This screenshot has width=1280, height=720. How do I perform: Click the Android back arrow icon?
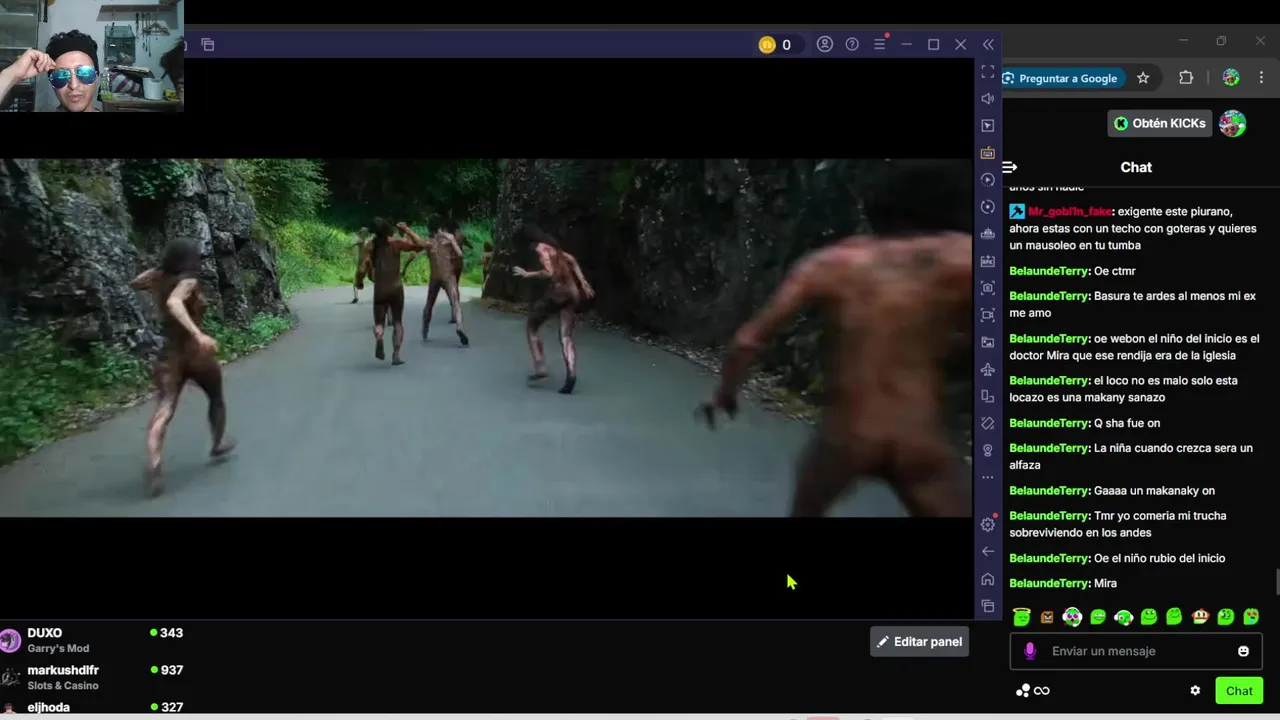tap(988, 551)
